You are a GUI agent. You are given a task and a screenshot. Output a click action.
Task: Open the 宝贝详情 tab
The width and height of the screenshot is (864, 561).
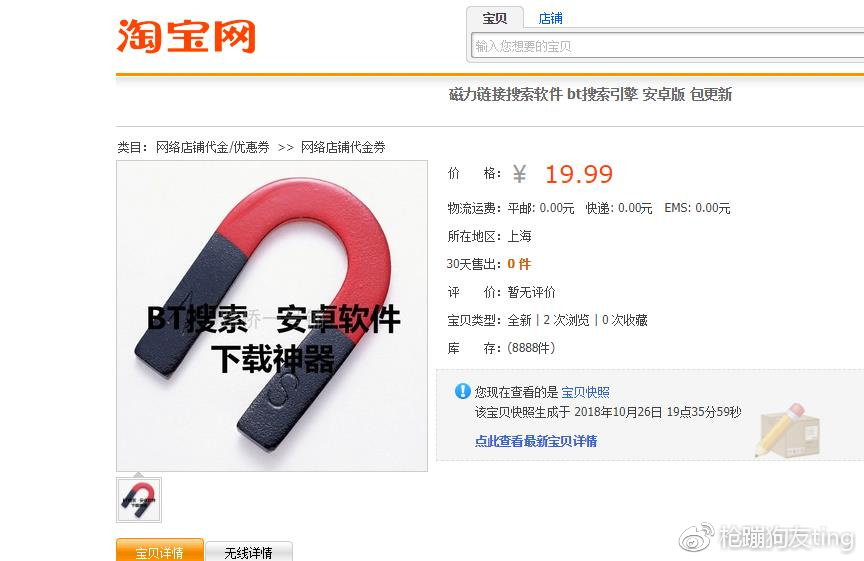point(160,552)
